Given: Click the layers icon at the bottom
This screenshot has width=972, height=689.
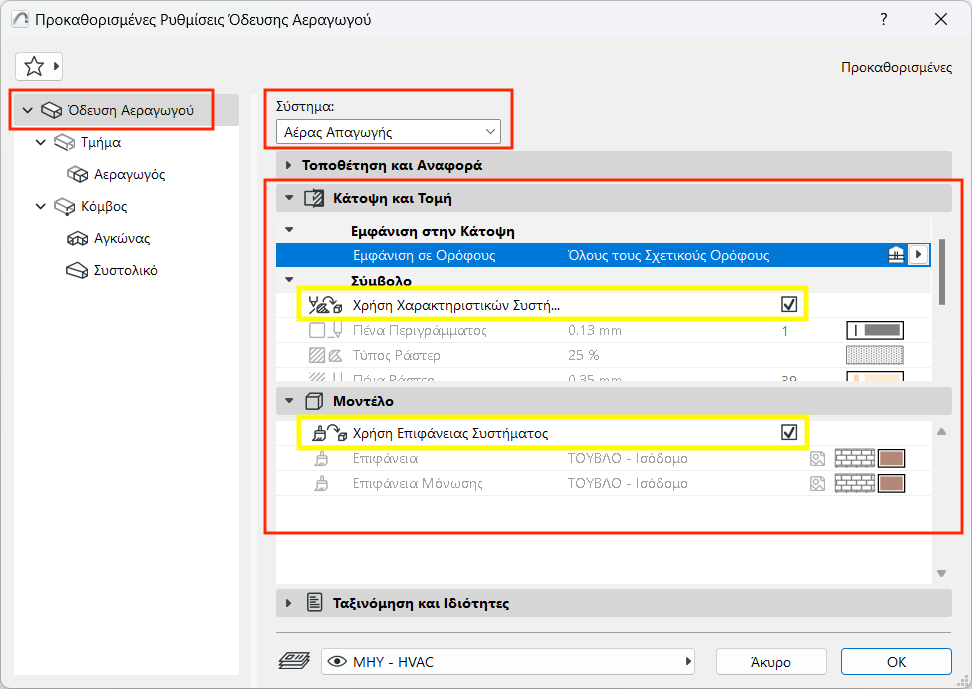Looking at the screenshot, I should 294,661.
